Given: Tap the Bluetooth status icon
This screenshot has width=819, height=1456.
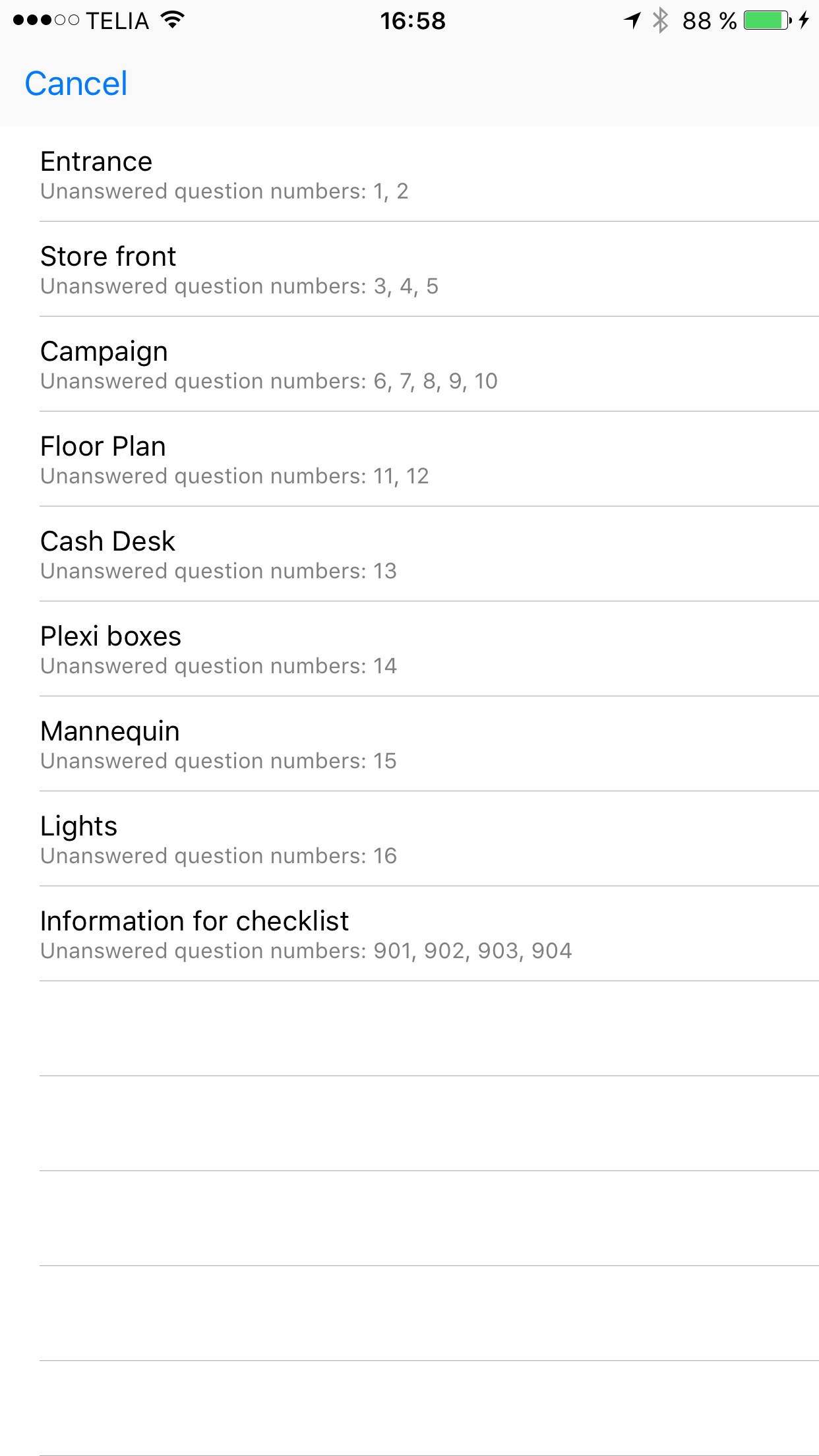Looking at the screenshot, I should coord(660,20).
